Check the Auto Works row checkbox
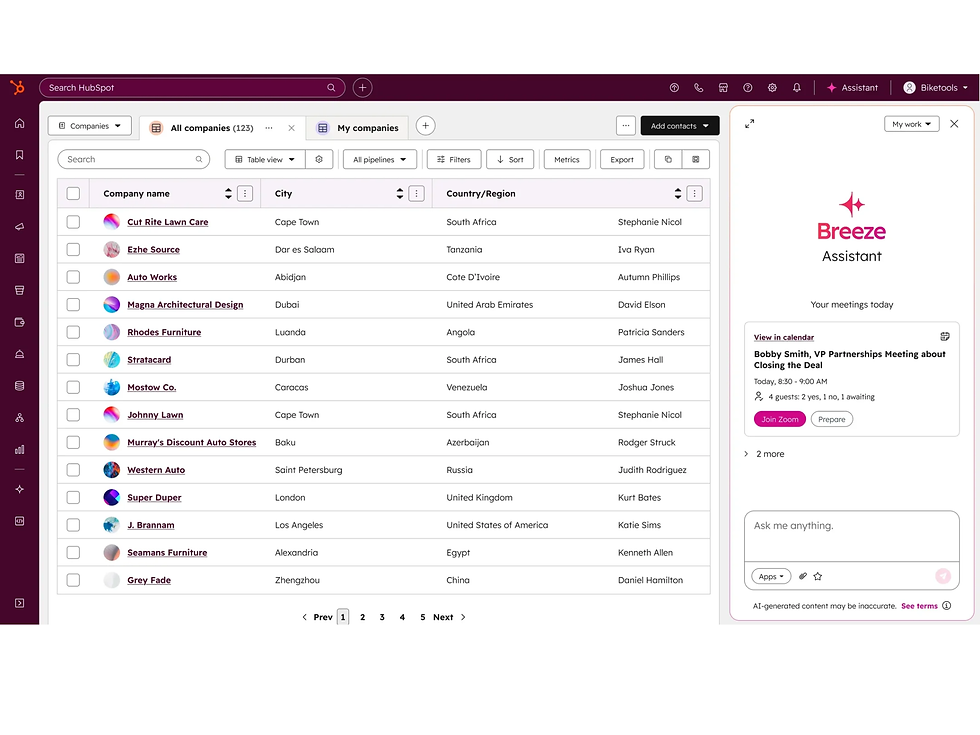Screen dimensions: 980x735 point(73,277)
